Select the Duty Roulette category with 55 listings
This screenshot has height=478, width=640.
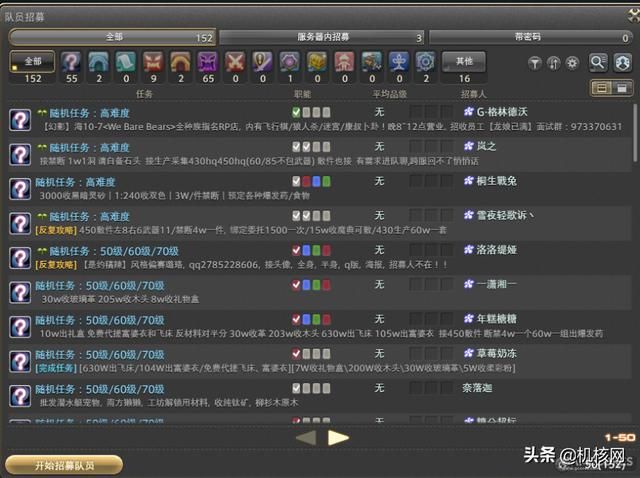click(x=71, y=62)
